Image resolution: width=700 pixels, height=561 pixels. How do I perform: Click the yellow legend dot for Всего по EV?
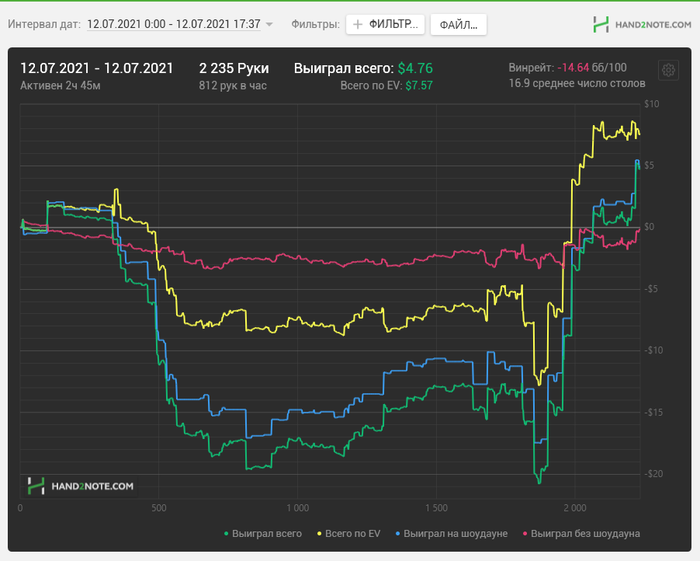coord(319,534)
